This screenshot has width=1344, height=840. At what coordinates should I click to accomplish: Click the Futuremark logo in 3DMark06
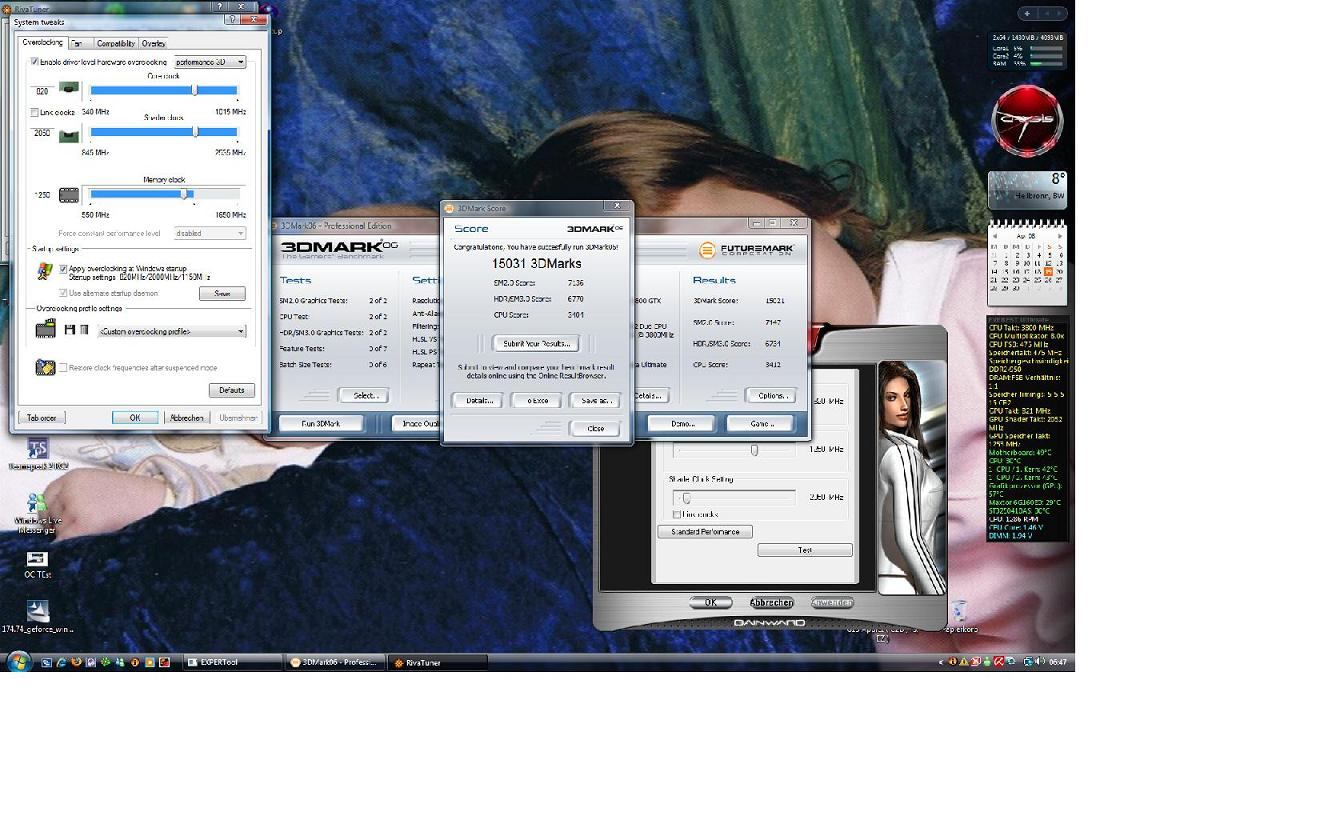(747, 250)
